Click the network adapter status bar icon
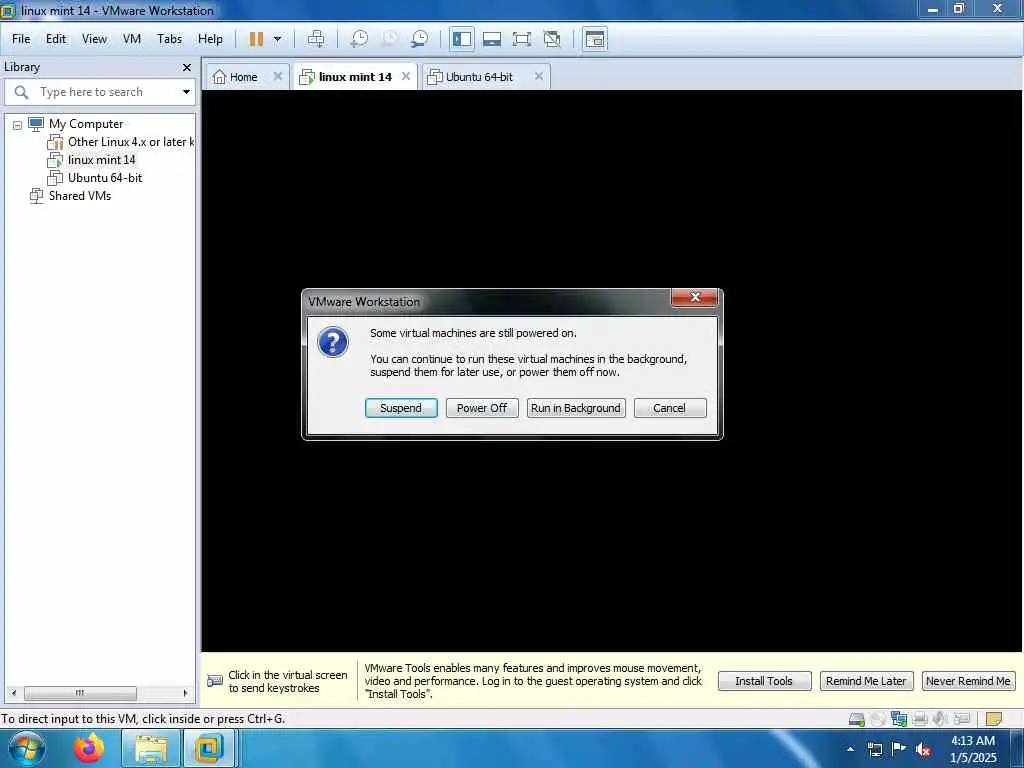1024x768 pixels. point(899,720)
